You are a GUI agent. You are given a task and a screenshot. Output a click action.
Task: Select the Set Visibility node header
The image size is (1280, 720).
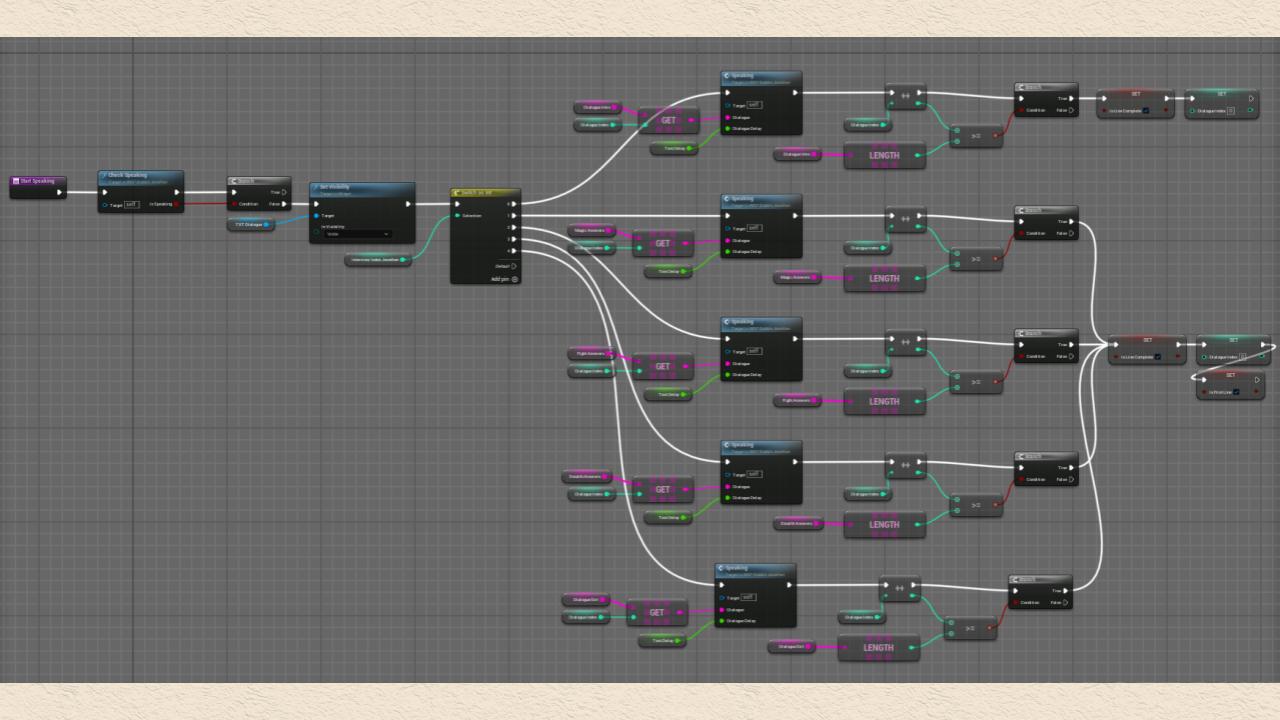click(x=361, y=187)
